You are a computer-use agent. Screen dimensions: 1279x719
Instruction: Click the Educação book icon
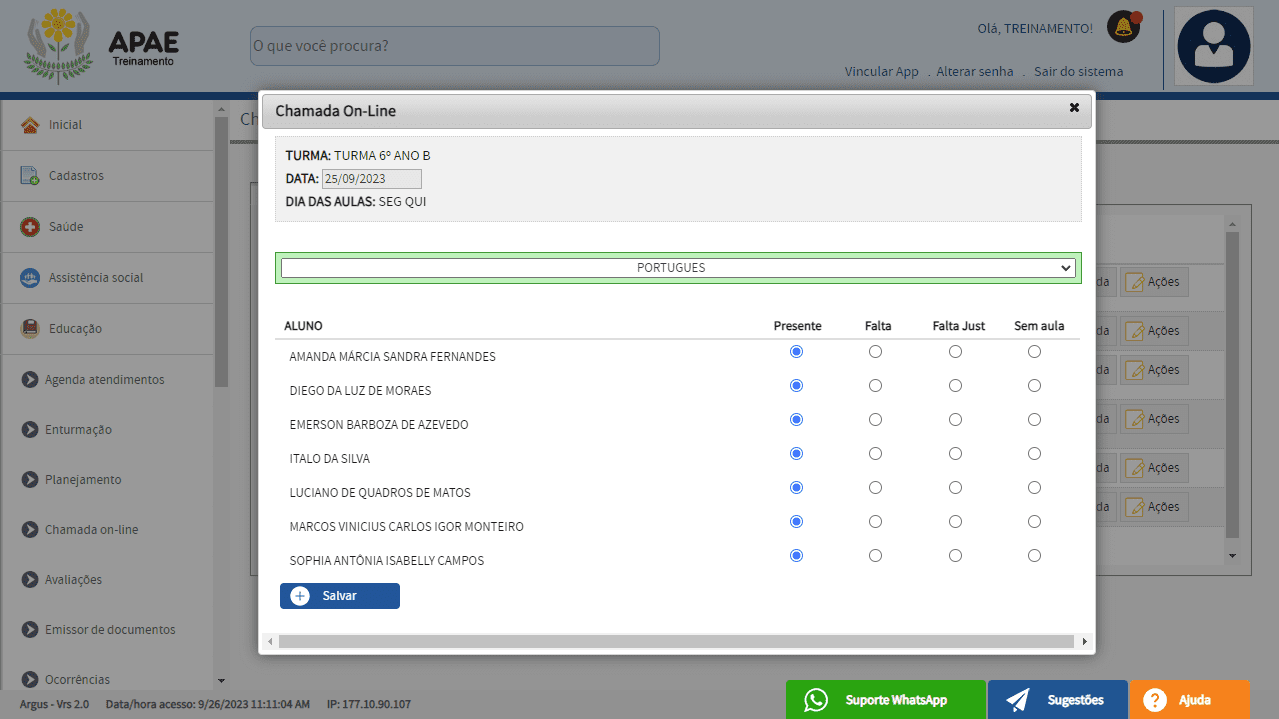pyautogui.click(x=30, y=329)
